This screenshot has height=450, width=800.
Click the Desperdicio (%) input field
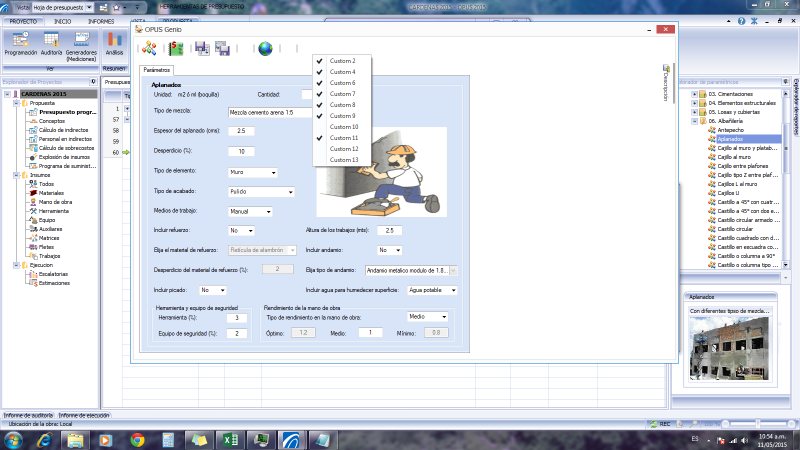(241, 151)
